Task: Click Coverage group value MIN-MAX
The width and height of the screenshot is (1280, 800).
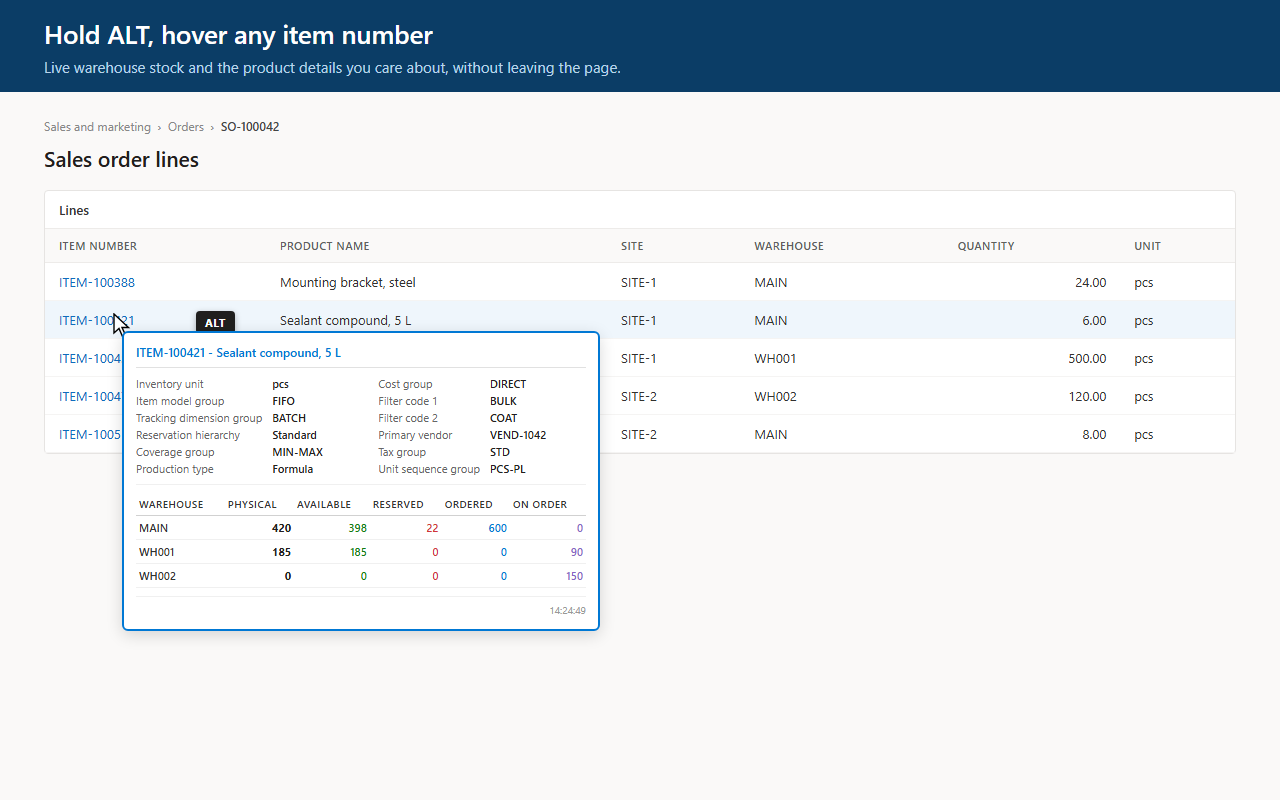Action: coord(298,452)
